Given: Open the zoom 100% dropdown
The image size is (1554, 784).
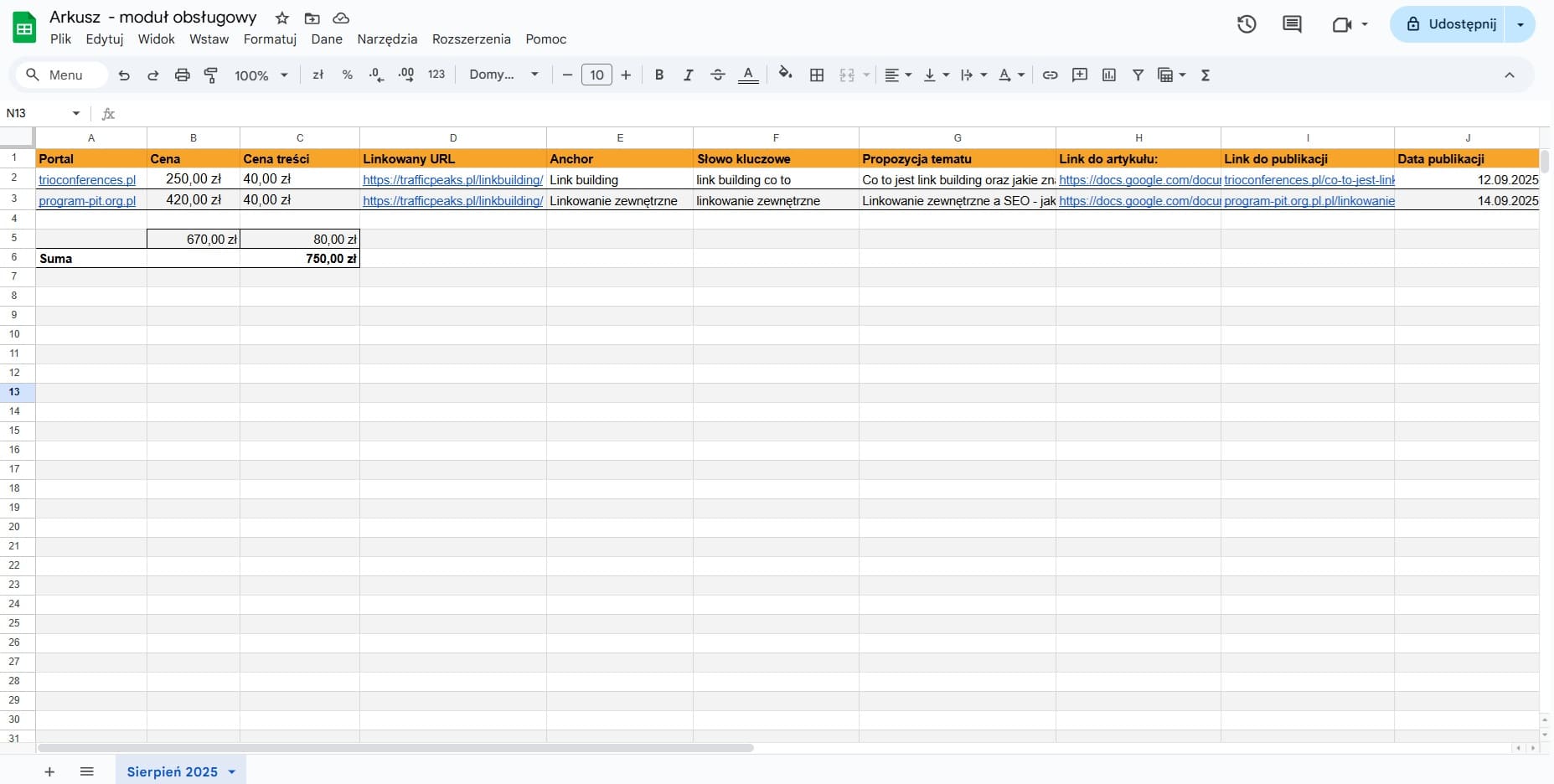Looking at the screenshot, I should coord(261,75).
